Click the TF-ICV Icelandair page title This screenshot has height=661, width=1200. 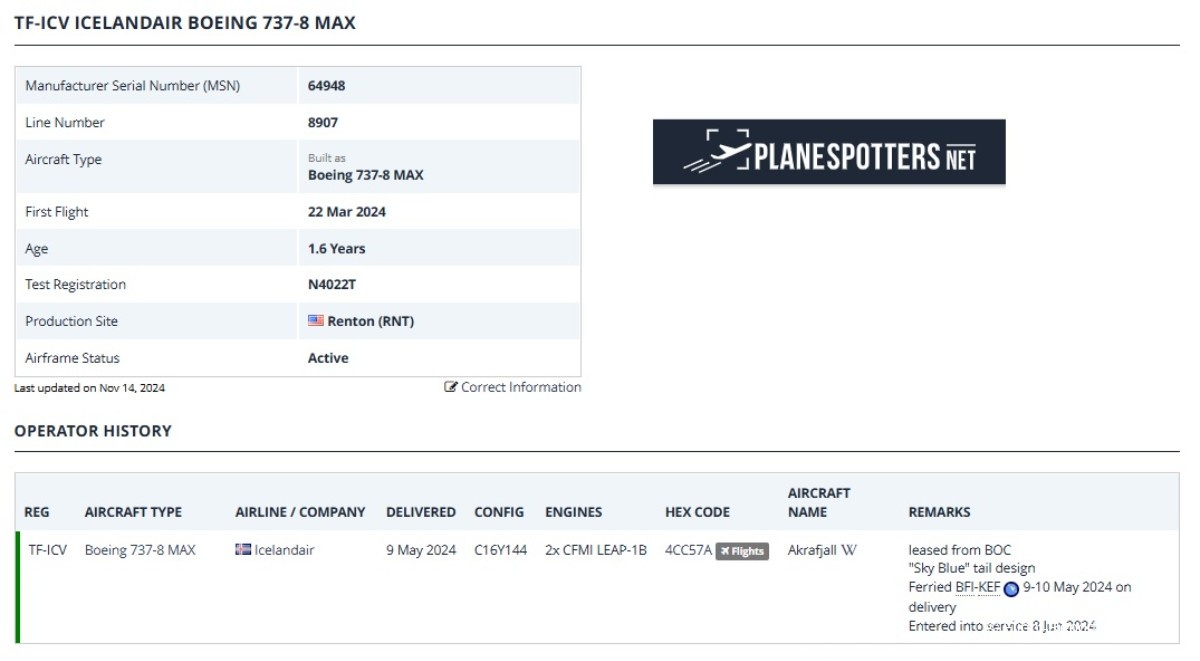(185, 23)
